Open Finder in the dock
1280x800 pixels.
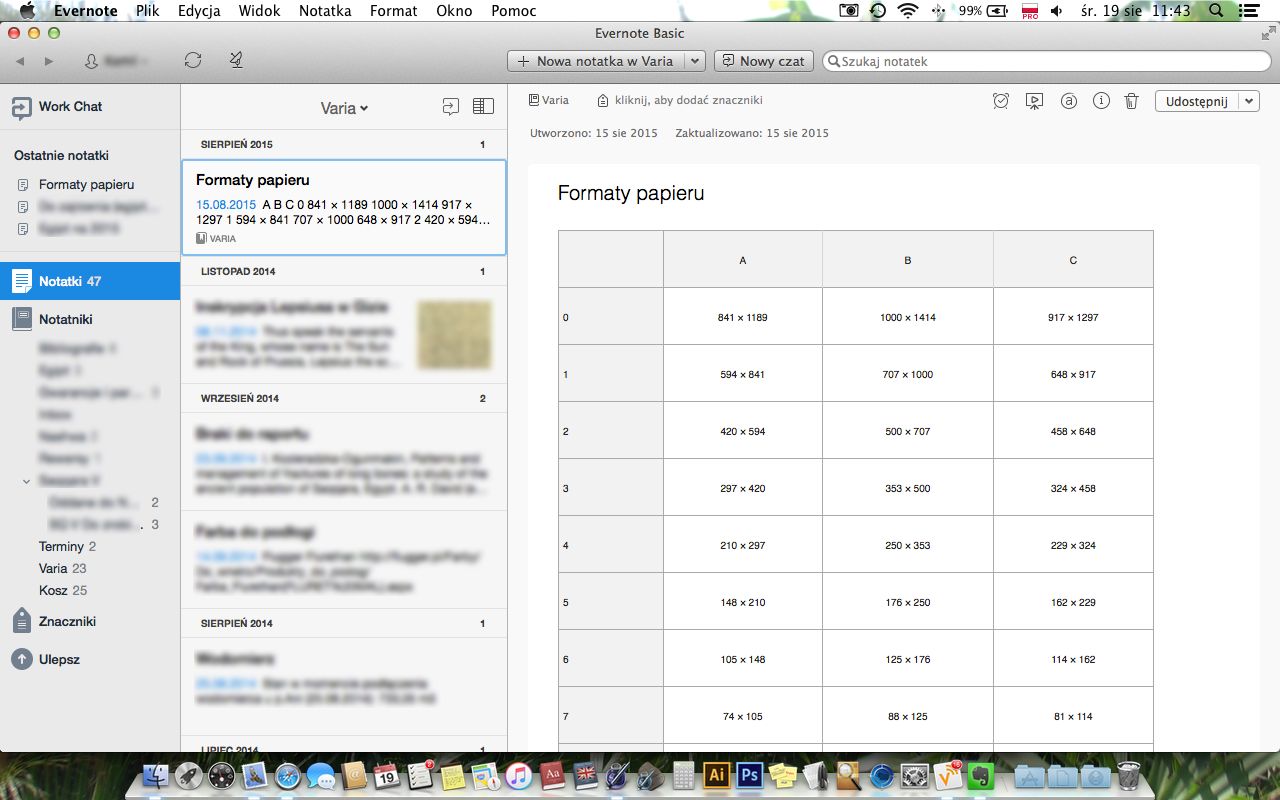156,775
